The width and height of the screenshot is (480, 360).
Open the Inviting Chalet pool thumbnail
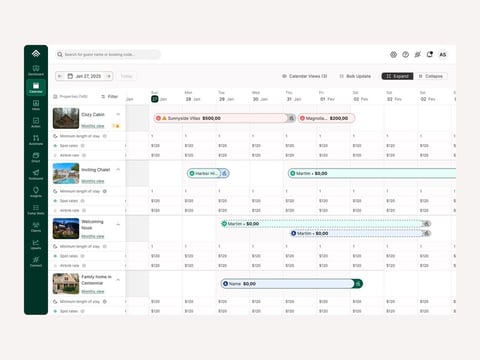click(66, 173)
